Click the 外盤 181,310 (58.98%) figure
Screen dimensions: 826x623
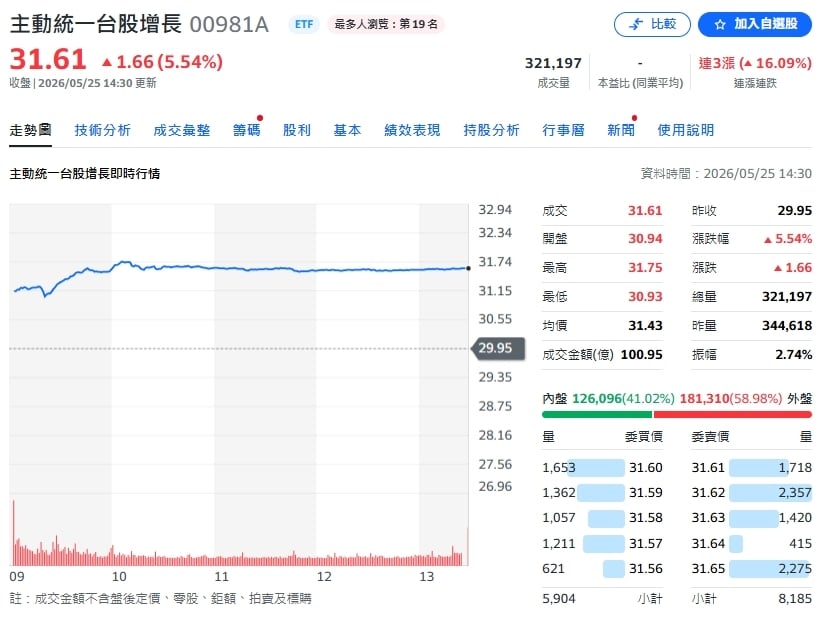pos(731,399)
